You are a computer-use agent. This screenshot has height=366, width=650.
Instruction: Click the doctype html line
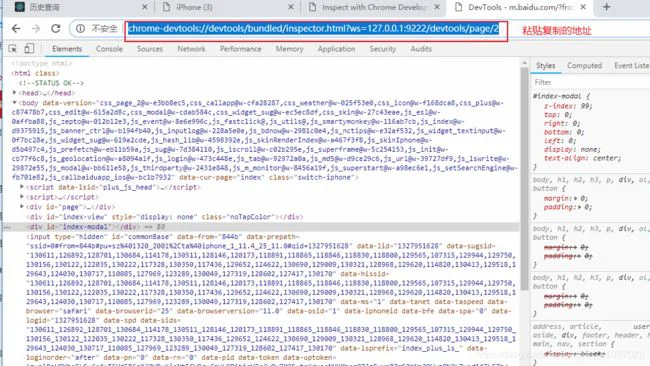click(x=41, y=63)
